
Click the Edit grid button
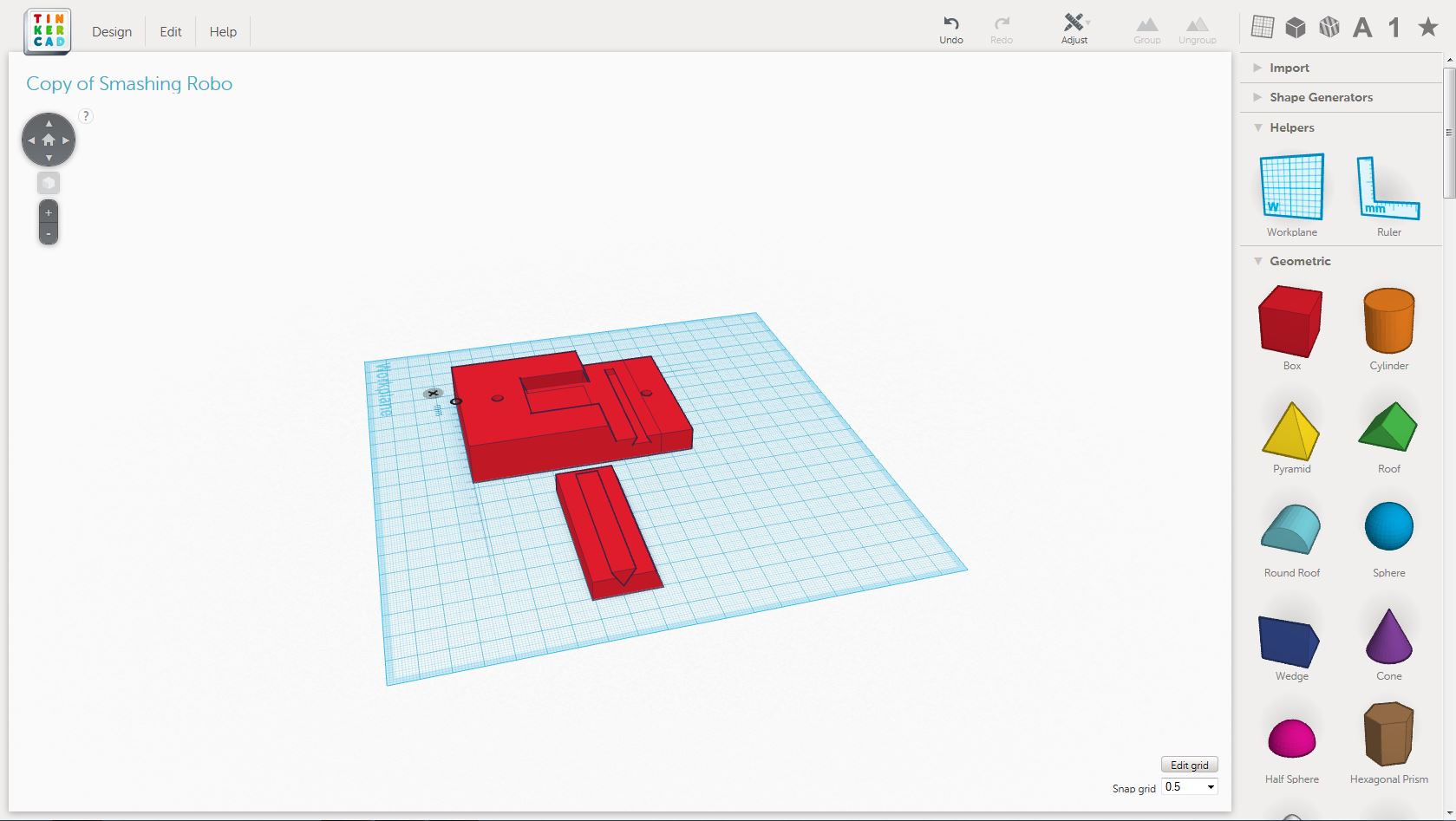1189,765
